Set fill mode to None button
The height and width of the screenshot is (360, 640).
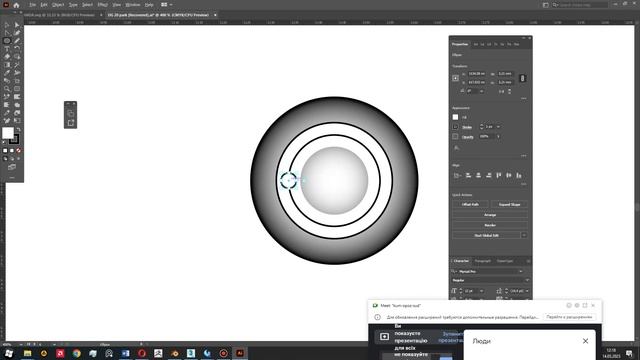(x=18, y=151)
